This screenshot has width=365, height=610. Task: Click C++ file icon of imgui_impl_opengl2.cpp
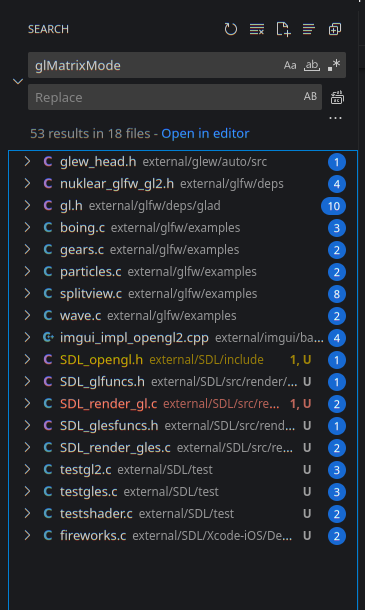[48, 338]
